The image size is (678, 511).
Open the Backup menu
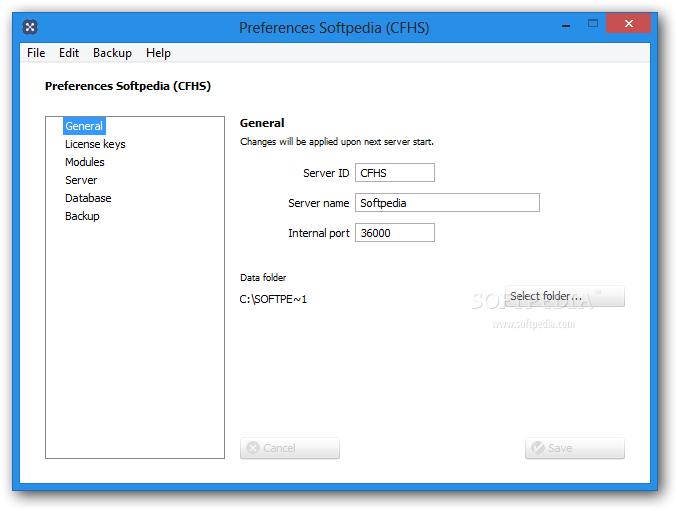(112, 53)
